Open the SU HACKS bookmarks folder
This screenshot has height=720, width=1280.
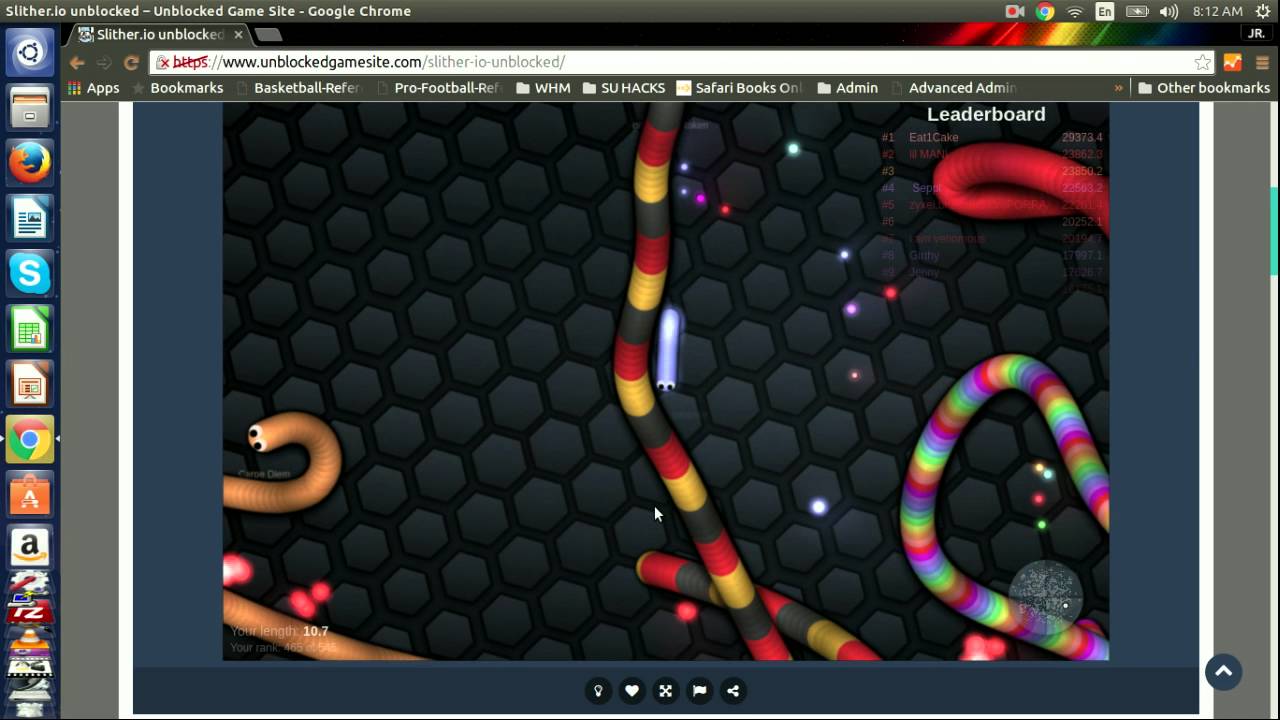624,88
